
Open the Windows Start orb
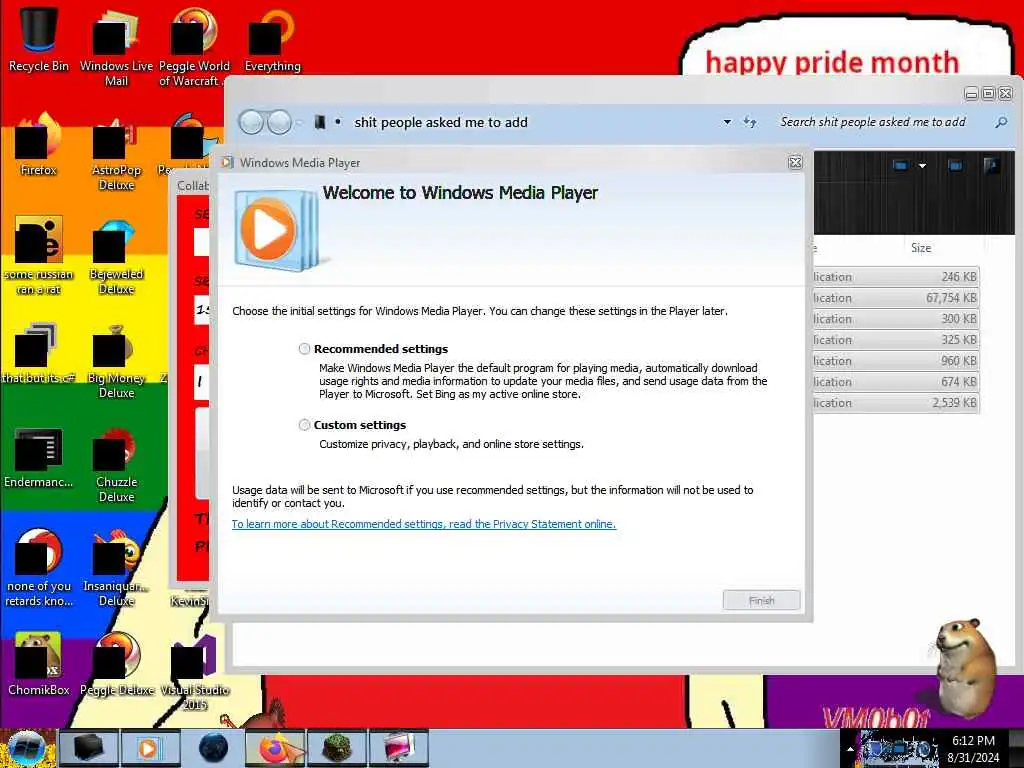pyautogui.click(x=26, y=748)
